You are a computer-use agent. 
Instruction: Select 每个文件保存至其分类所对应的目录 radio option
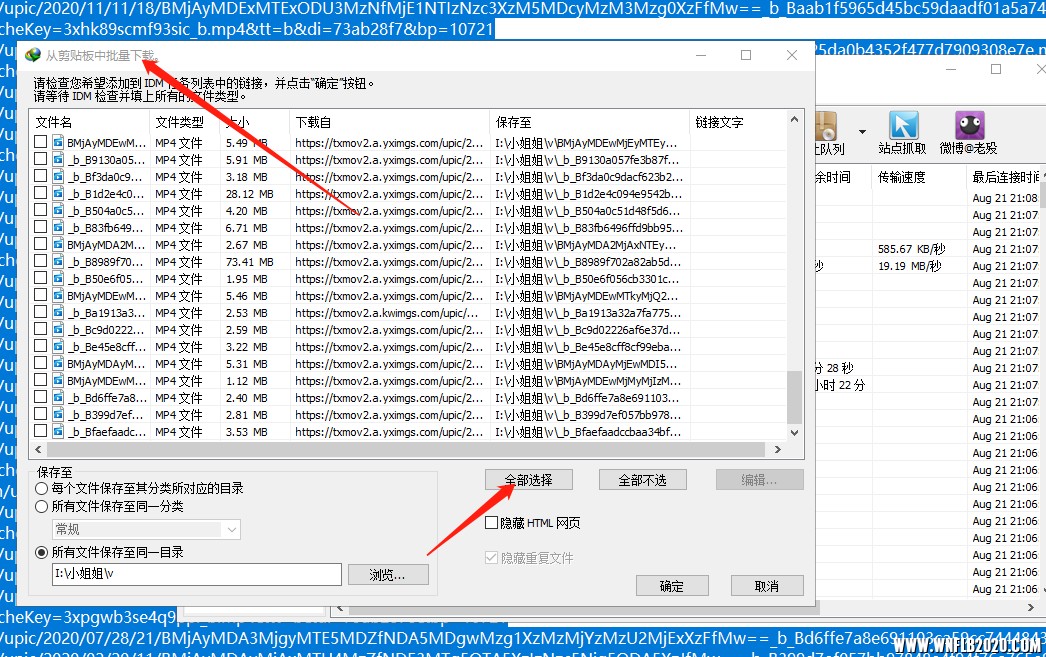[41, 489]
